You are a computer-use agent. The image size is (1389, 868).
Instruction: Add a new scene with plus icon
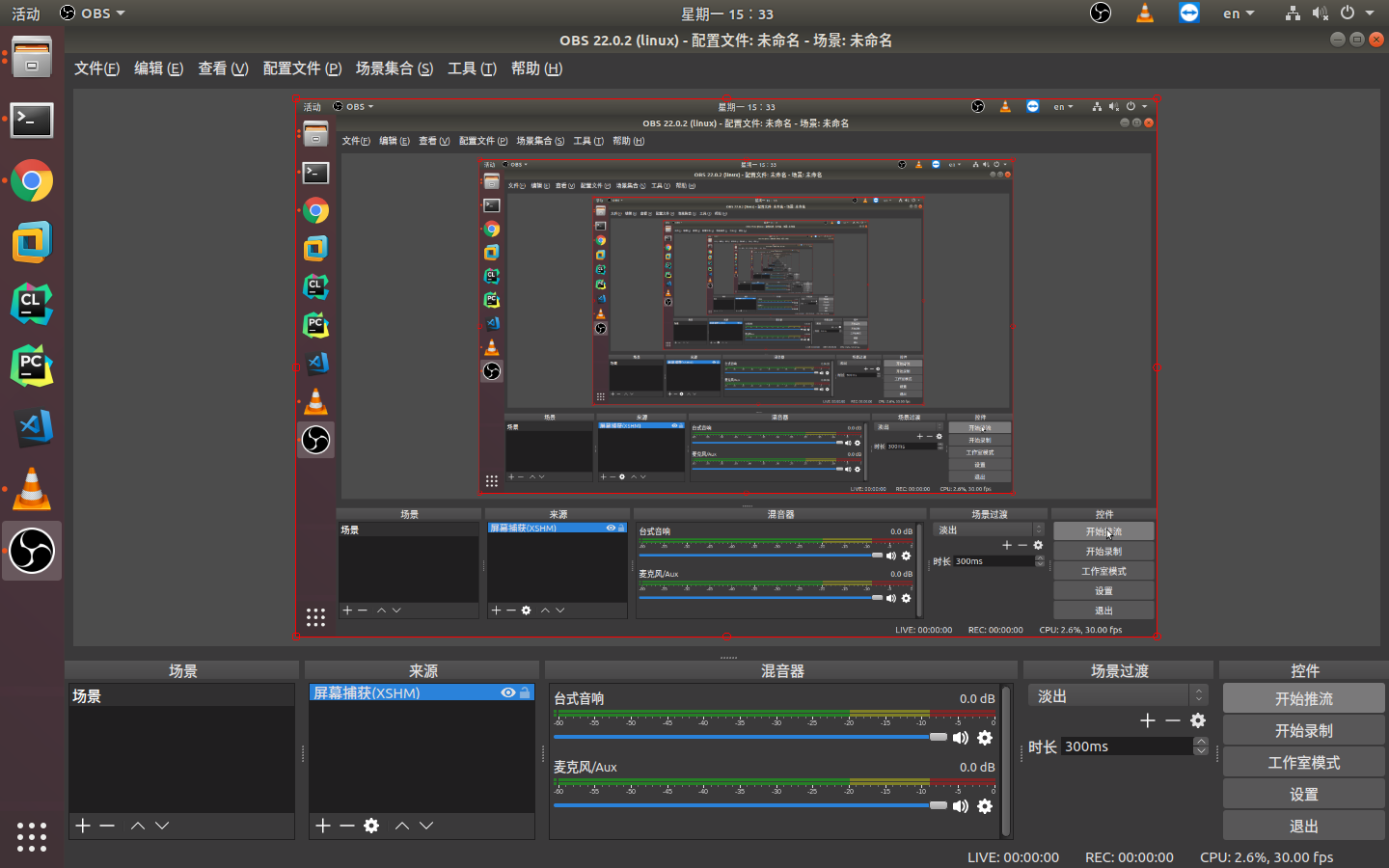point(83,826)
